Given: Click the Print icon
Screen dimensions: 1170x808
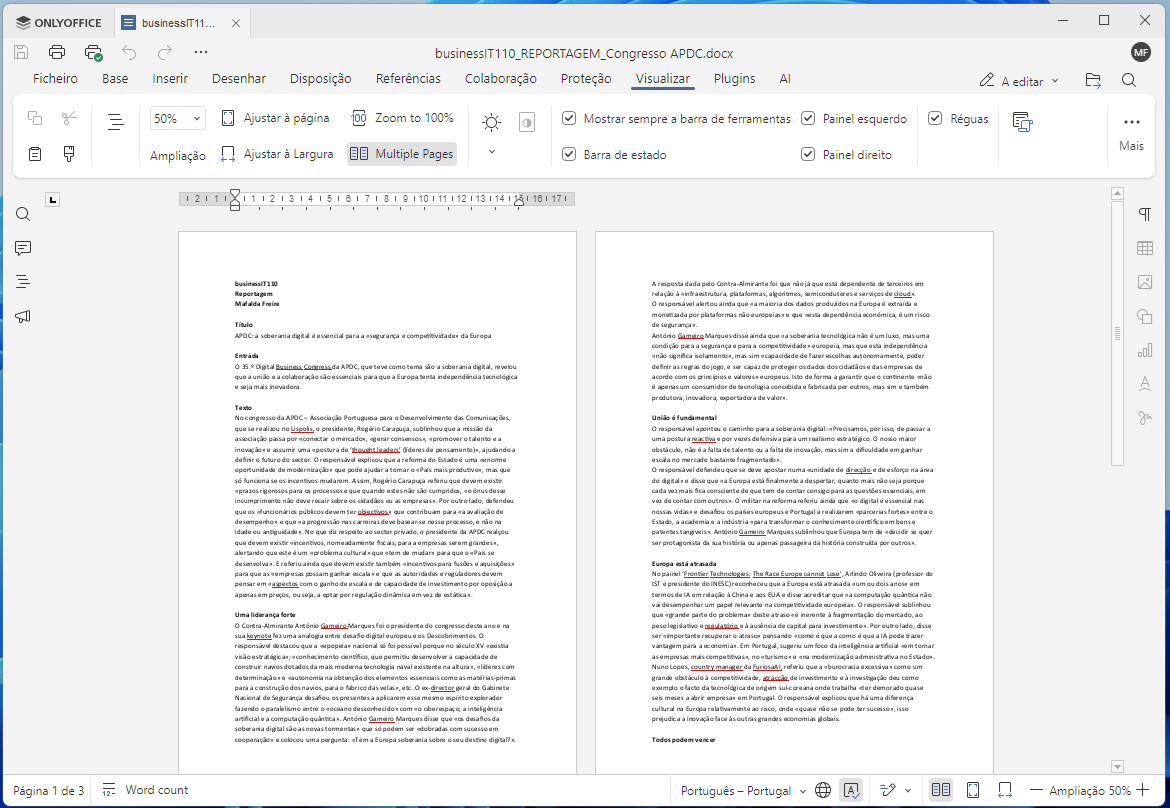Looking at the screenshot, I should (x=57, y=52).
